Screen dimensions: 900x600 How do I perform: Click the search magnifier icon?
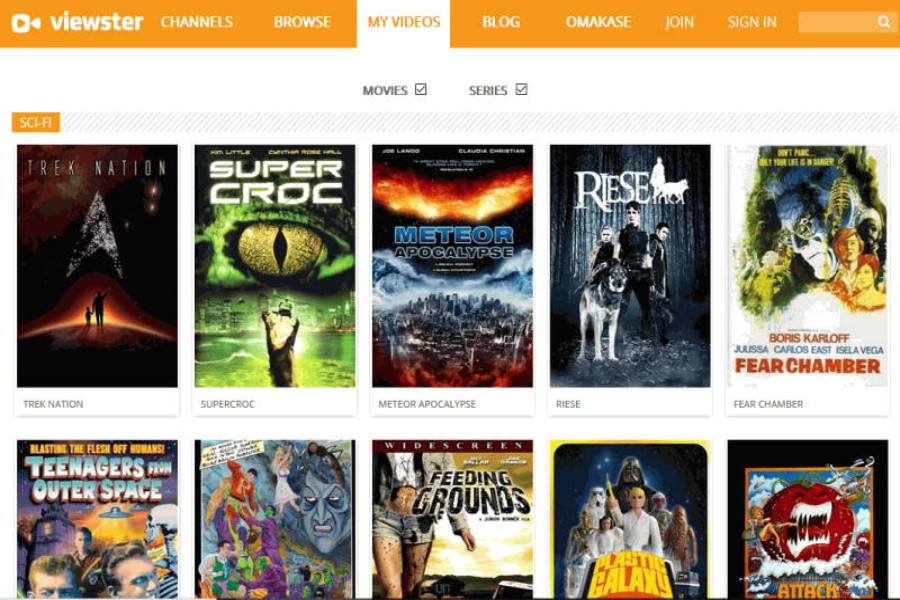pyautogui.click(x=884, y=22)
